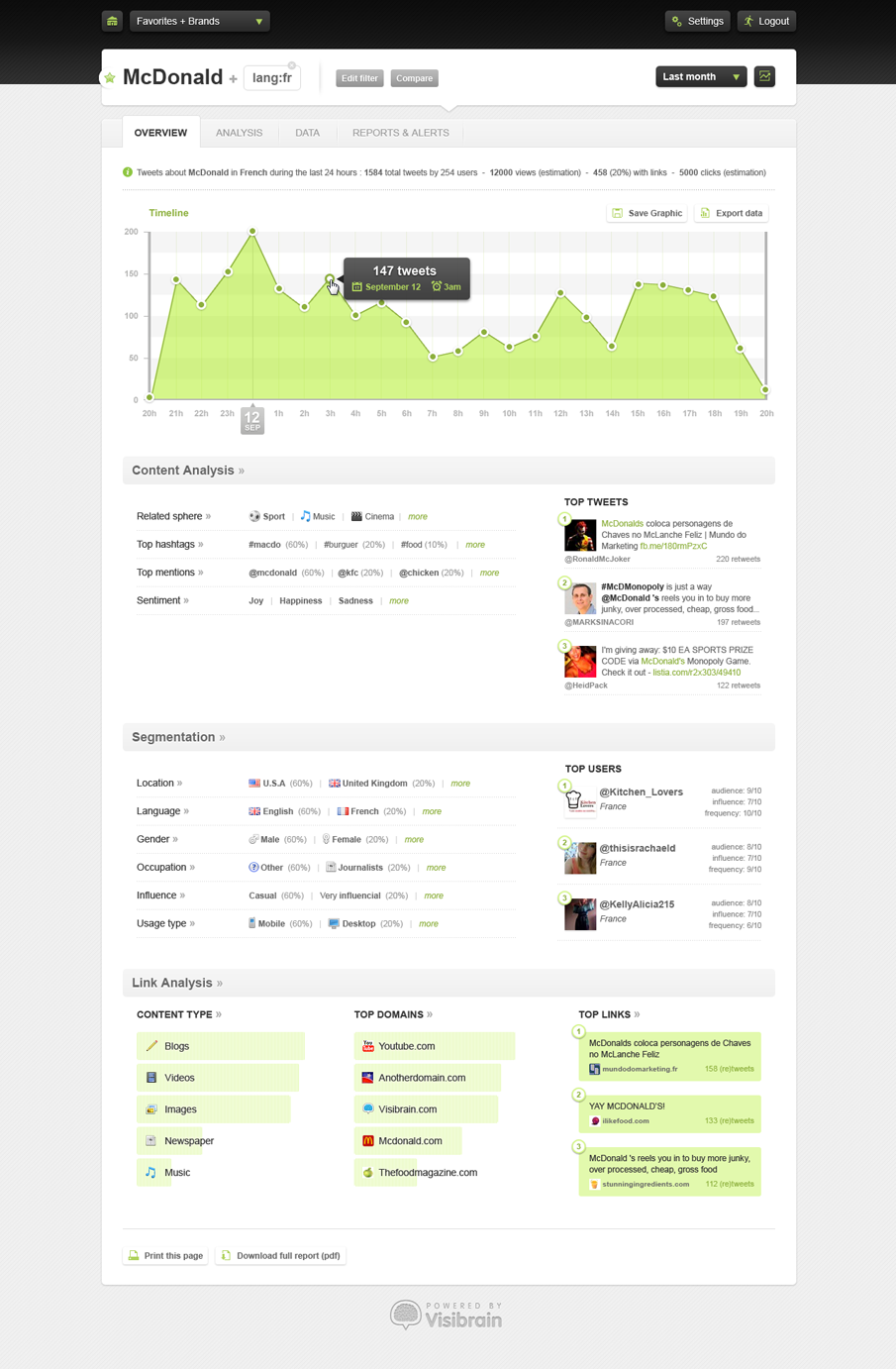Show more Influence segments
Image resolution: width=896 pixels, height=1369 pixels.
point(434,895)
